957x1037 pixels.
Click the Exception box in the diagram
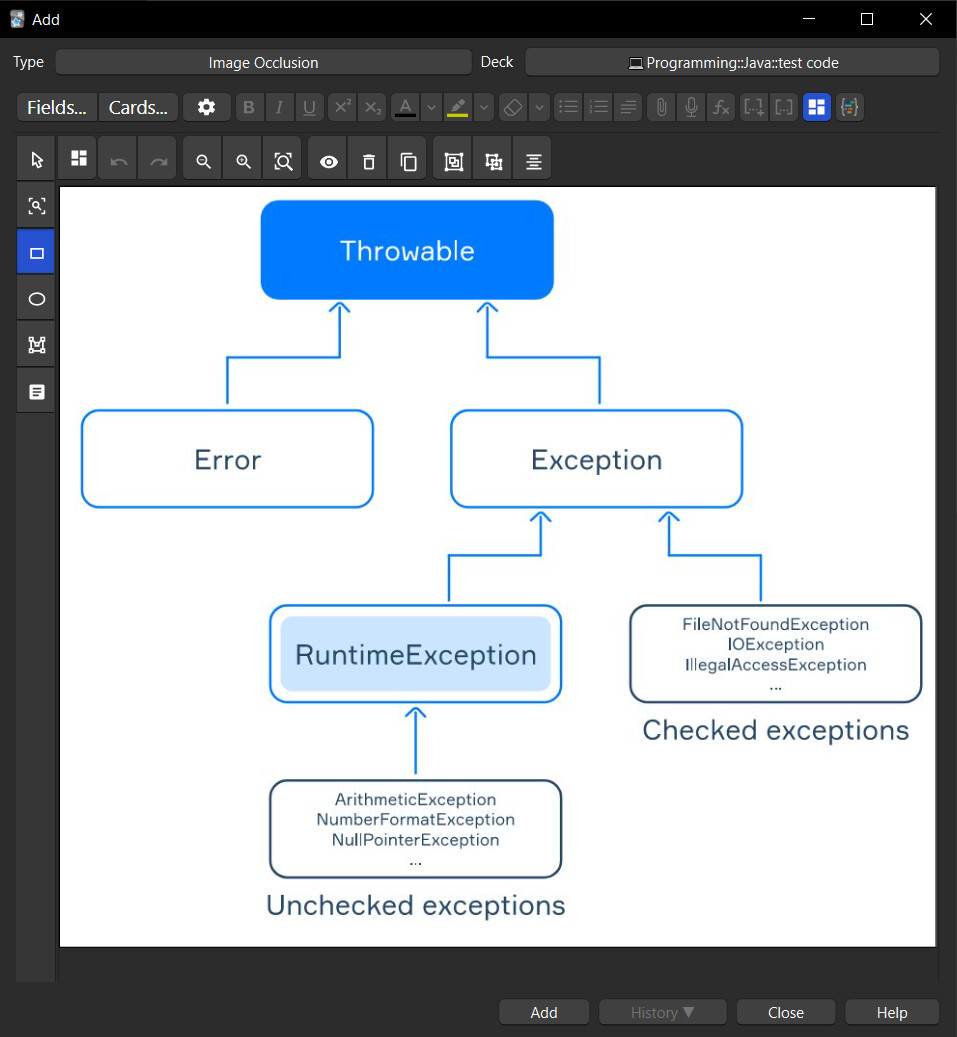click(597, 459)
